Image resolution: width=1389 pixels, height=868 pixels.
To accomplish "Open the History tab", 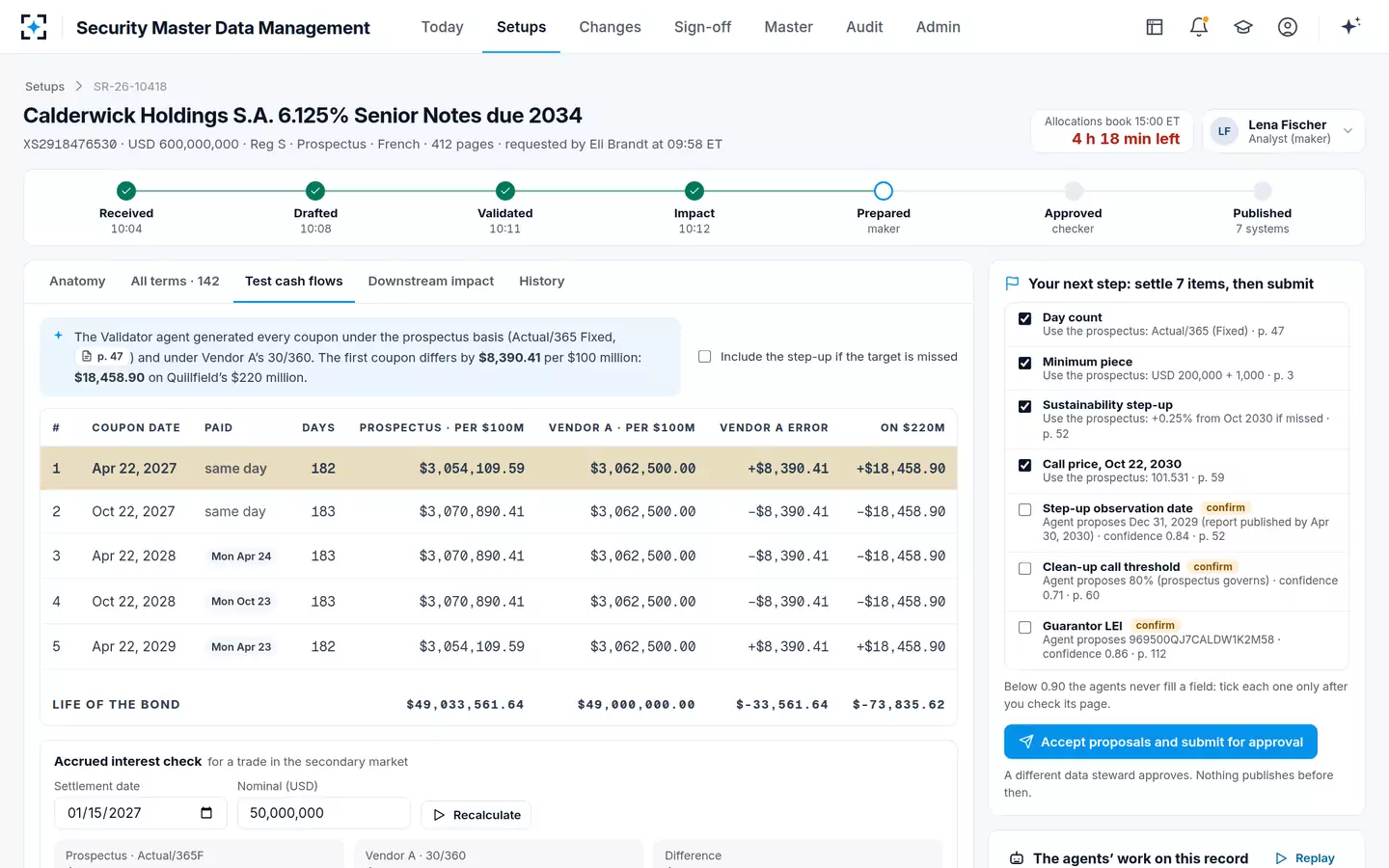I will pos(542,282).
